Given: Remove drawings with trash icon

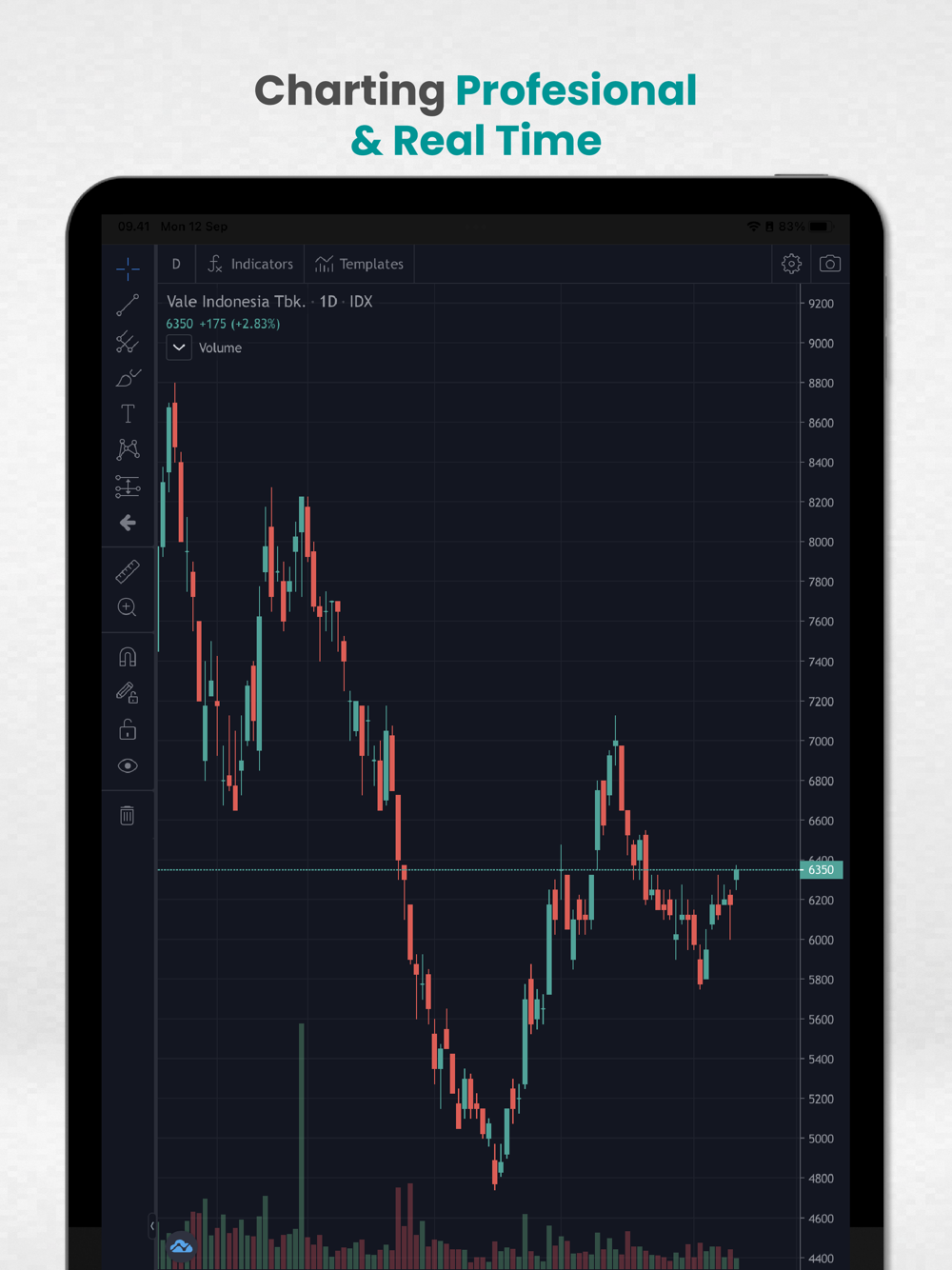Looking at the screenshot, I should click(x=128, y=815).
